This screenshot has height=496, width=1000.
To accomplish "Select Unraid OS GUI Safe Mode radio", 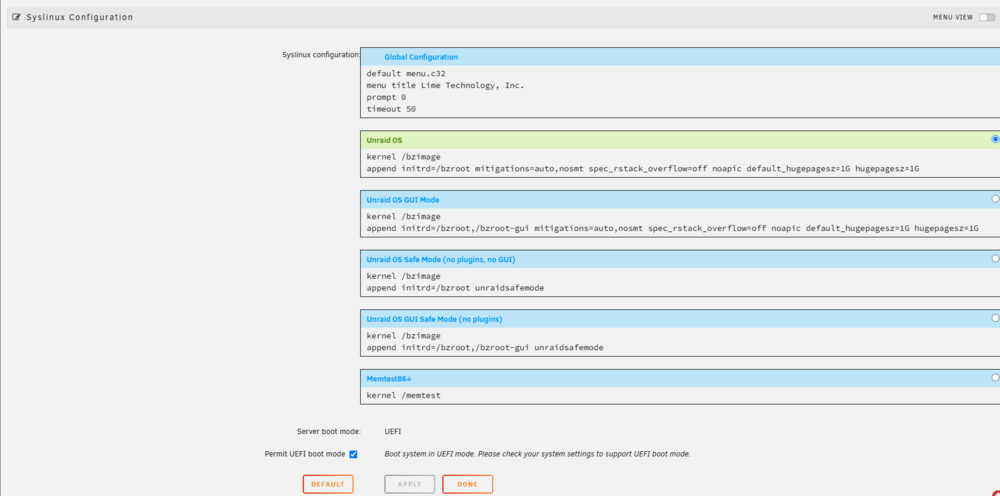I will coord(996,317).
